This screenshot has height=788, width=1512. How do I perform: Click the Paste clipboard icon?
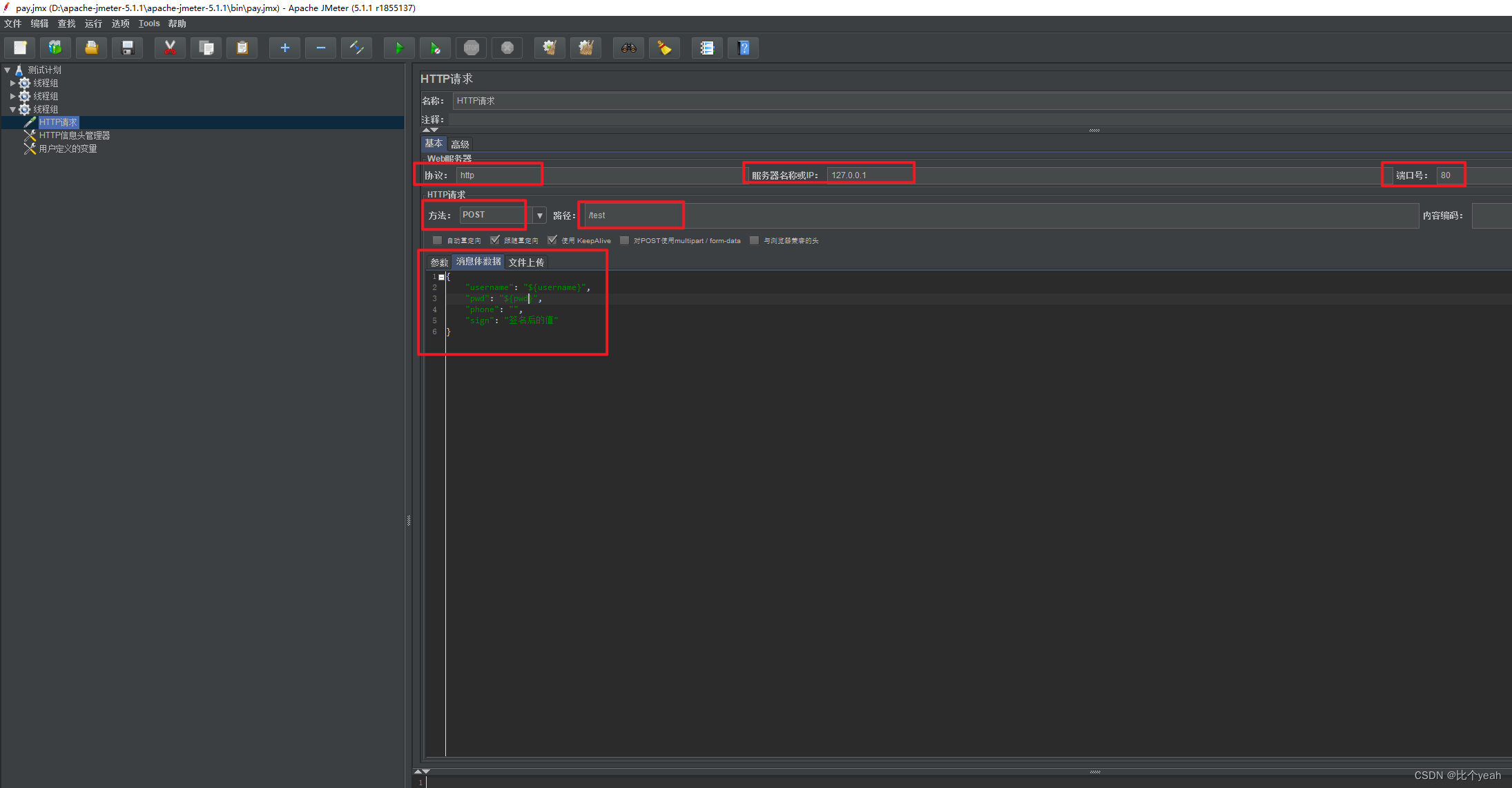[242, 48]
